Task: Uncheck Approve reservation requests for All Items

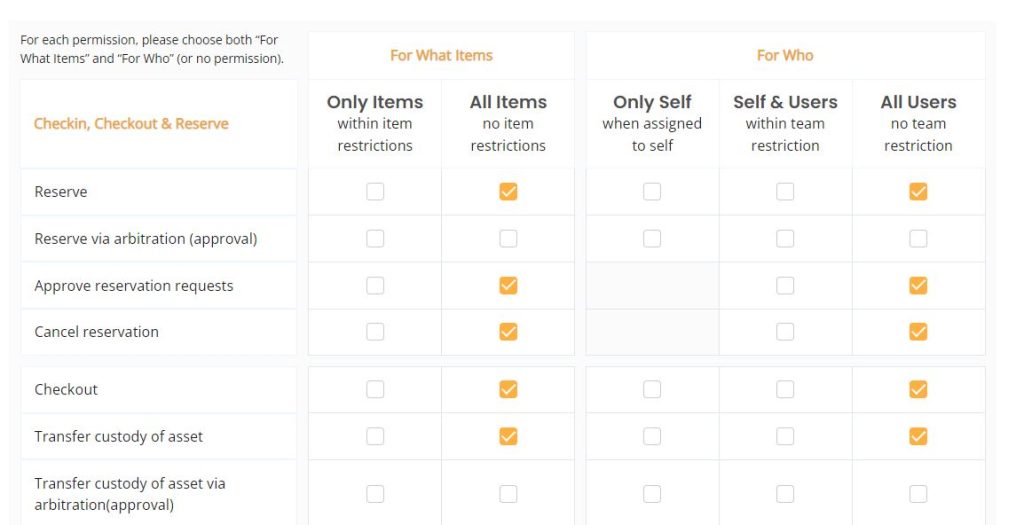Action: [508, 285]
